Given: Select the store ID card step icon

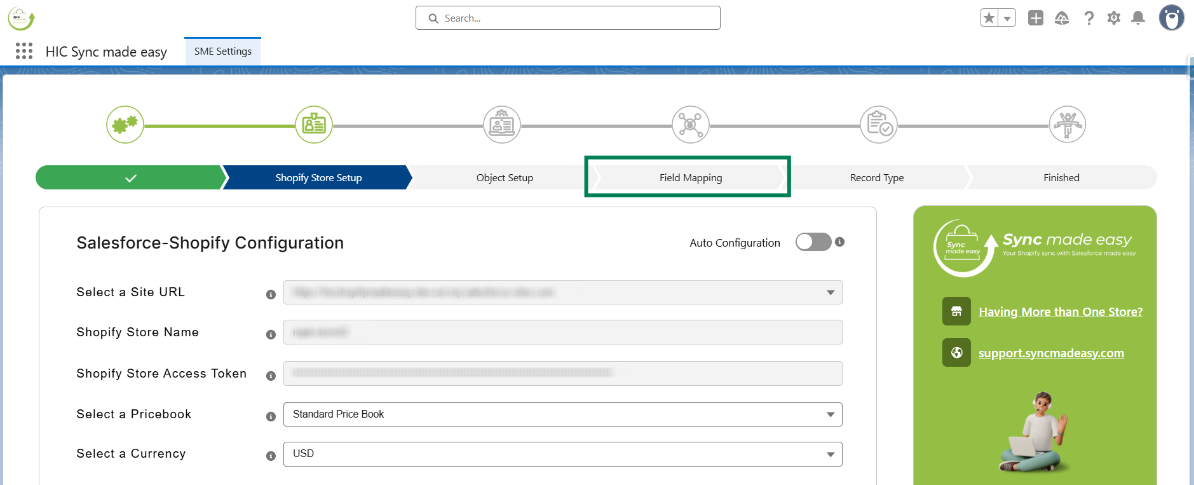Looking at the screenshot, I should [314, 126].
